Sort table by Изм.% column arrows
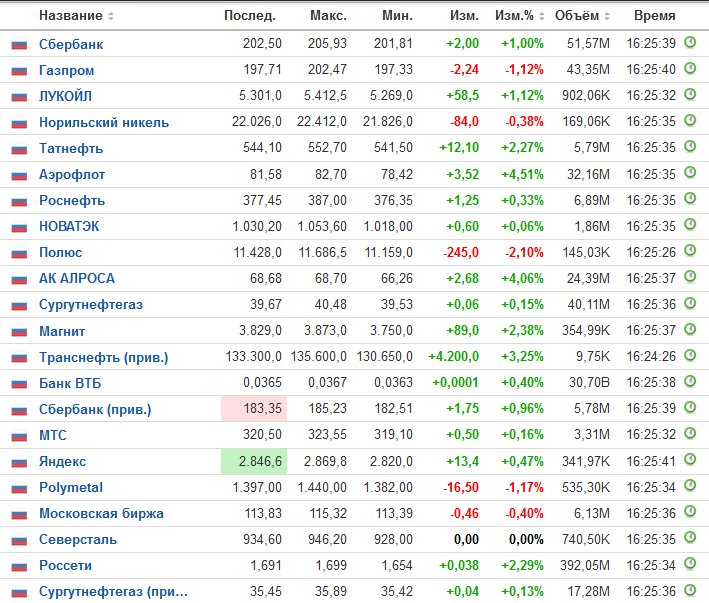The height and width of the screenshot is (603, 709). pos(542,16)
